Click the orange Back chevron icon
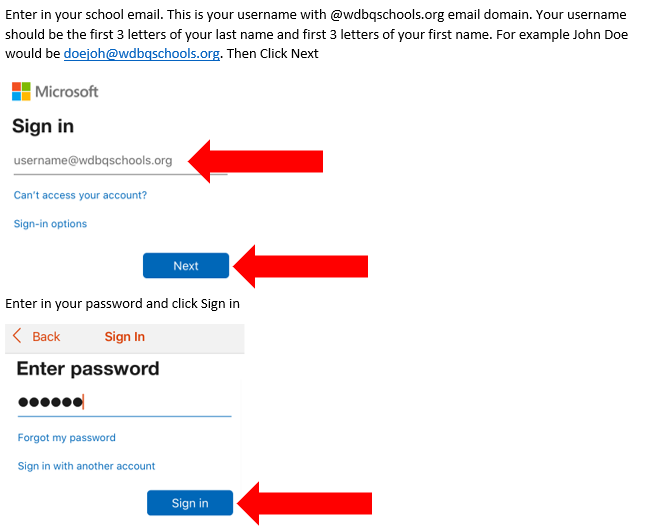The image size is (646, 526). click(17, 337)
